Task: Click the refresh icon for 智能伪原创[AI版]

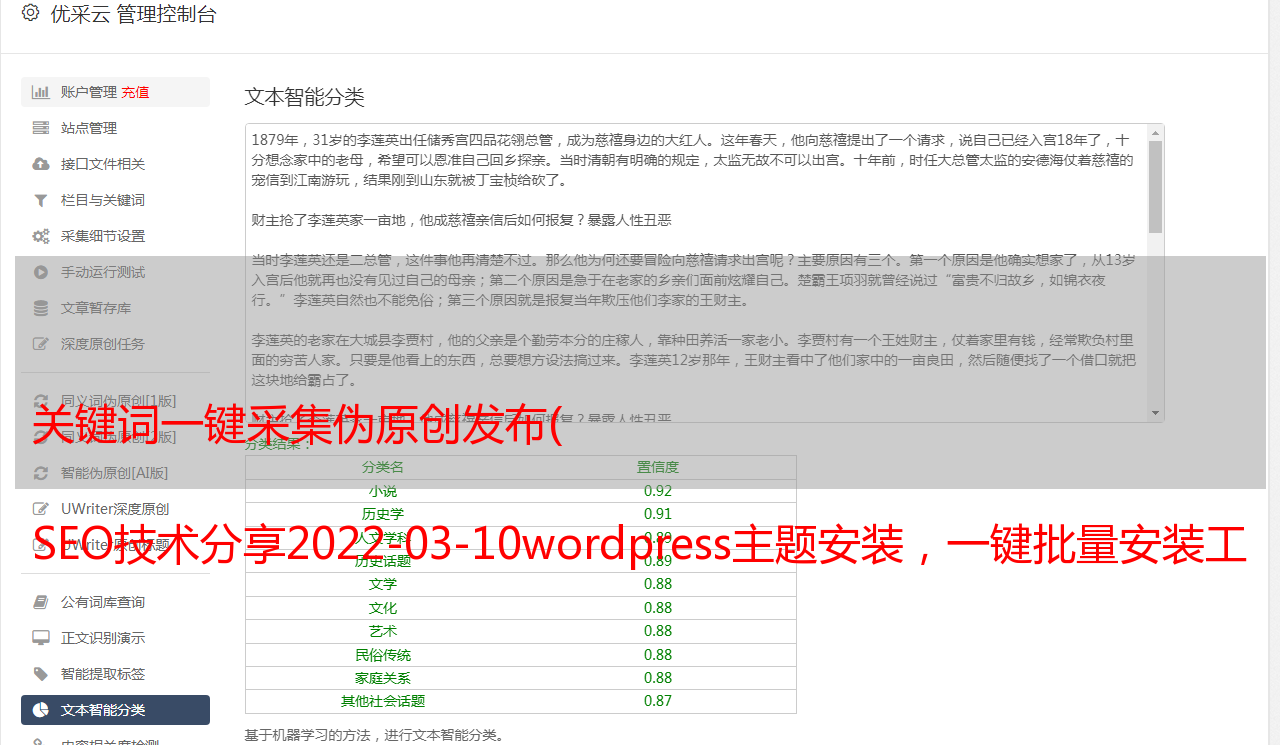Action: (x=41, y=473)
